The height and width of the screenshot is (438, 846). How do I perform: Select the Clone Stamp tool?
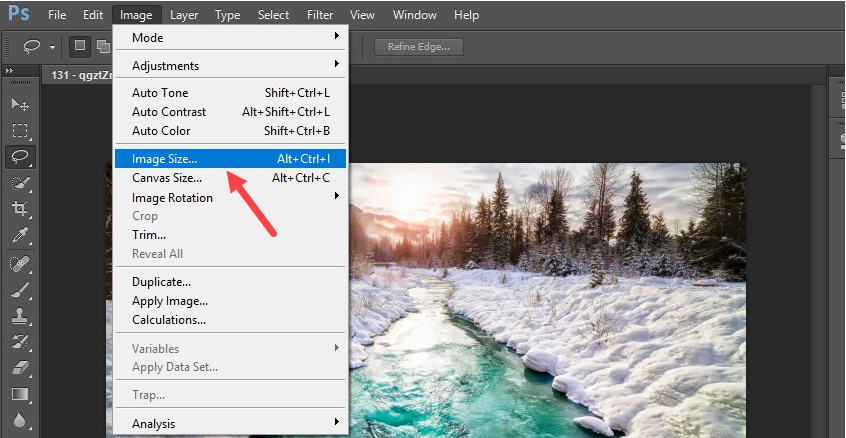pyautogui.click(x=19, y=315)
